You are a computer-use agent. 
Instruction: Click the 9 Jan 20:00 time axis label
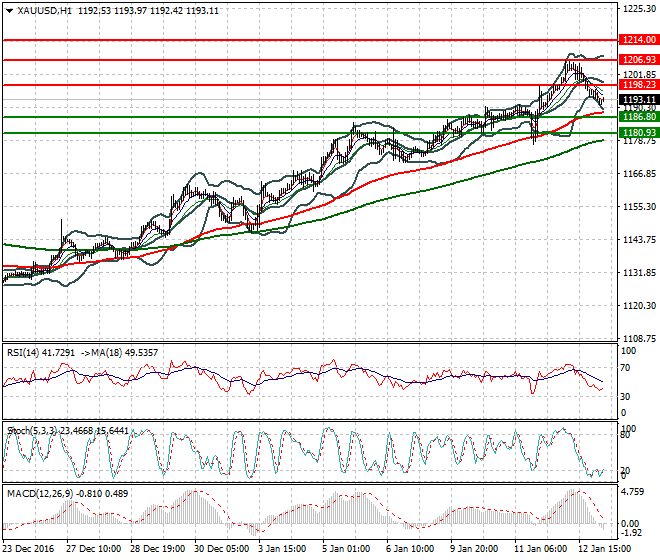474,549
